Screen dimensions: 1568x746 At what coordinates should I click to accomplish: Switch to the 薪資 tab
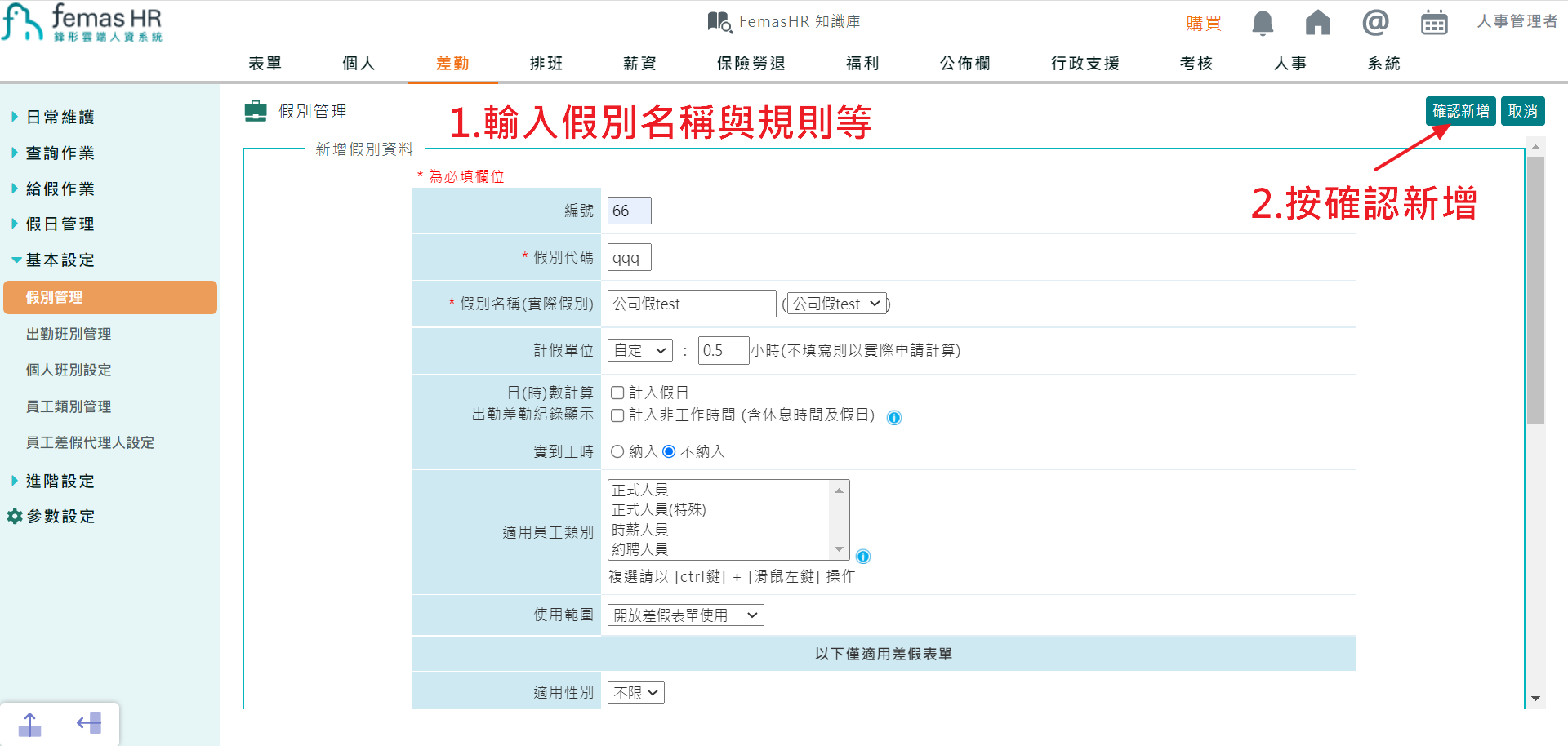click(638, 63)
